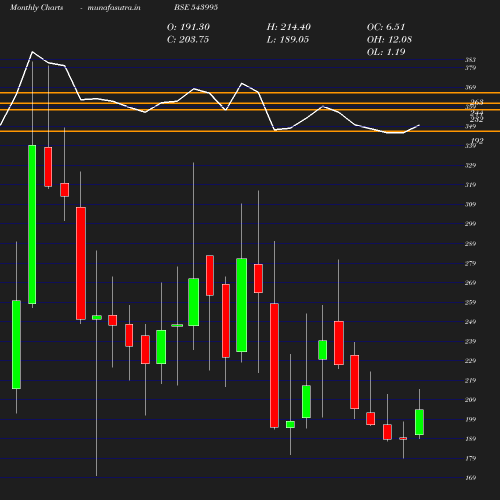
Task: Click the "OC: 6.51" reading
Action: (386, 27)
